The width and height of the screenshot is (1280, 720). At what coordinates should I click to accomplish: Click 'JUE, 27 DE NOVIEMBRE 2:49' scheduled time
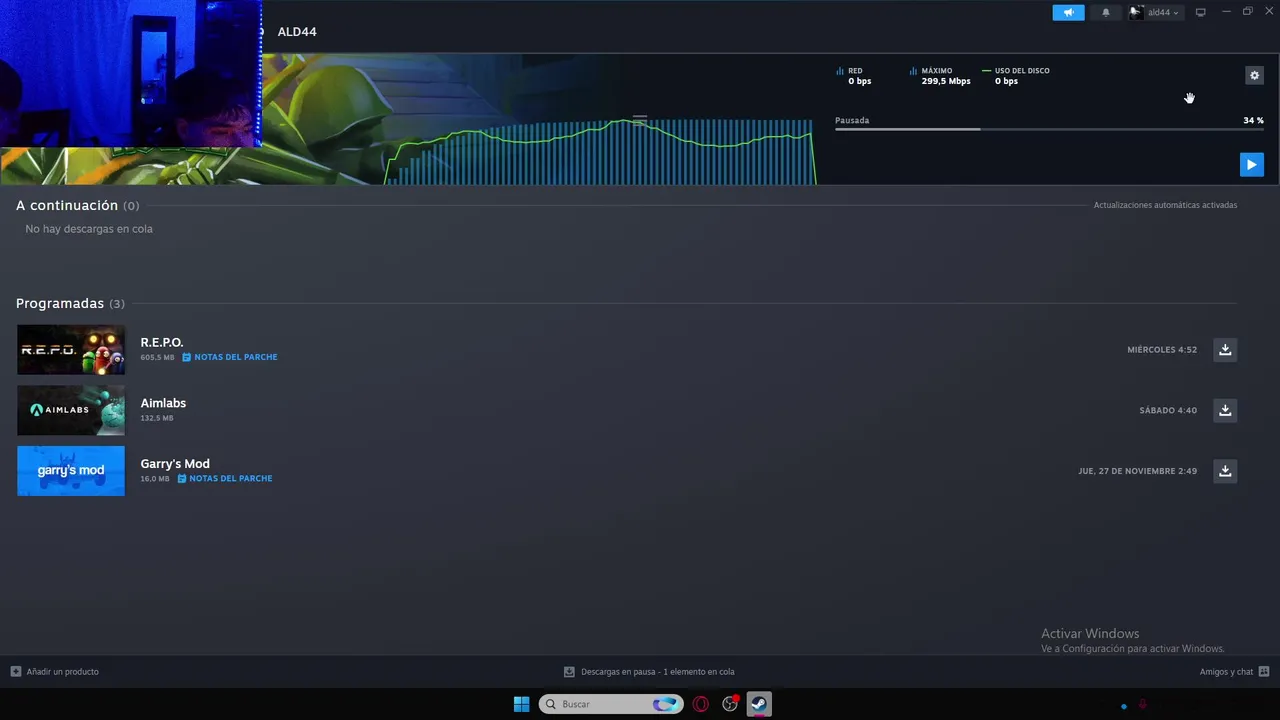click(1137, 471)
